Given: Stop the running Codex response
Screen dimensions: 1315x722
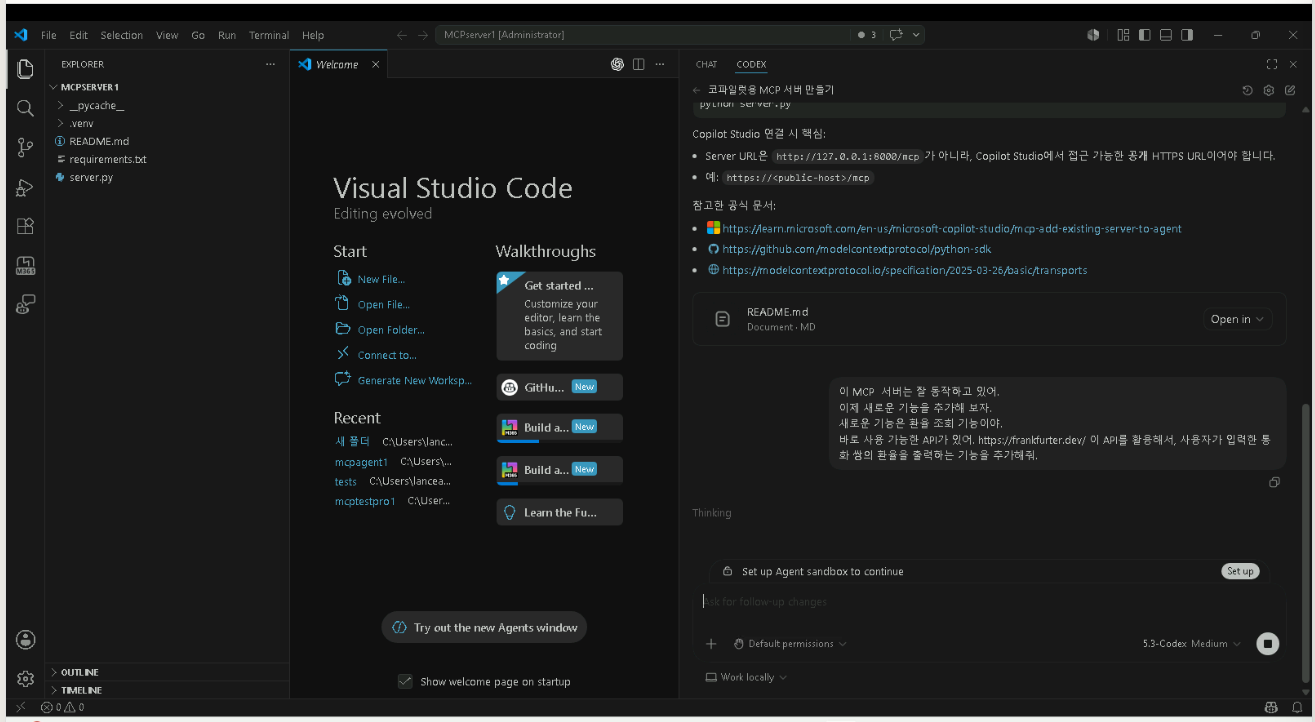Looking at the screenshot, I should pyautogui.click(x=1268, y=644).
